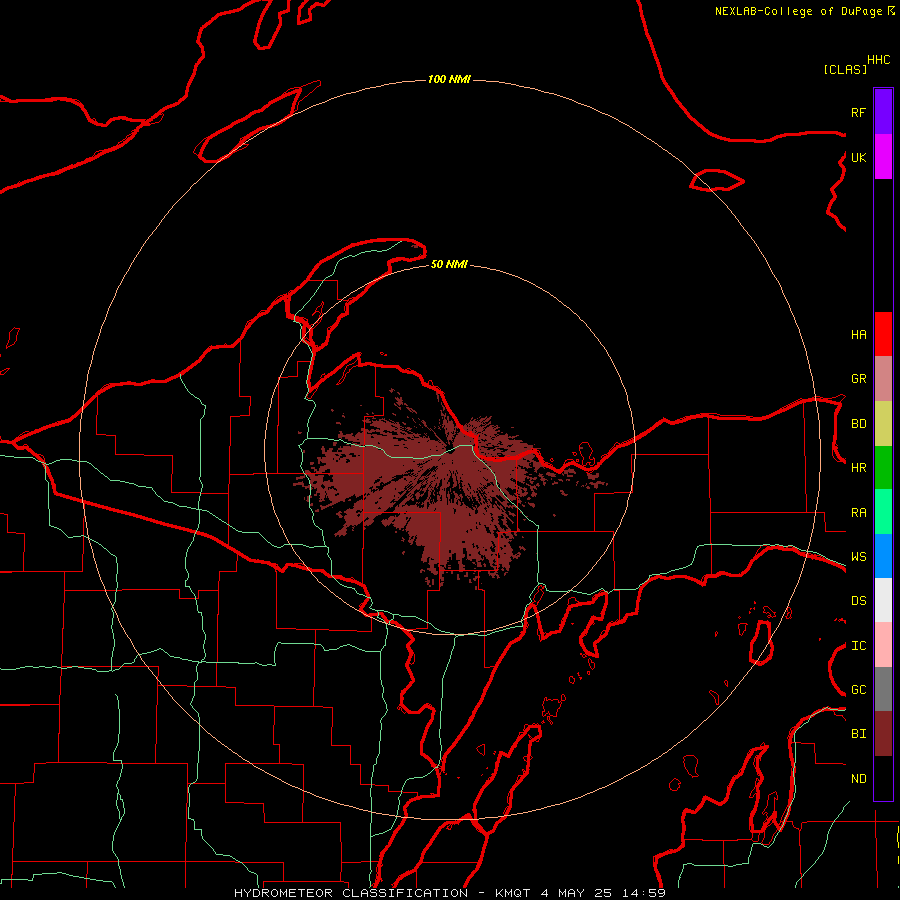Click the 50 NMI range ring label

pos(449,264)
